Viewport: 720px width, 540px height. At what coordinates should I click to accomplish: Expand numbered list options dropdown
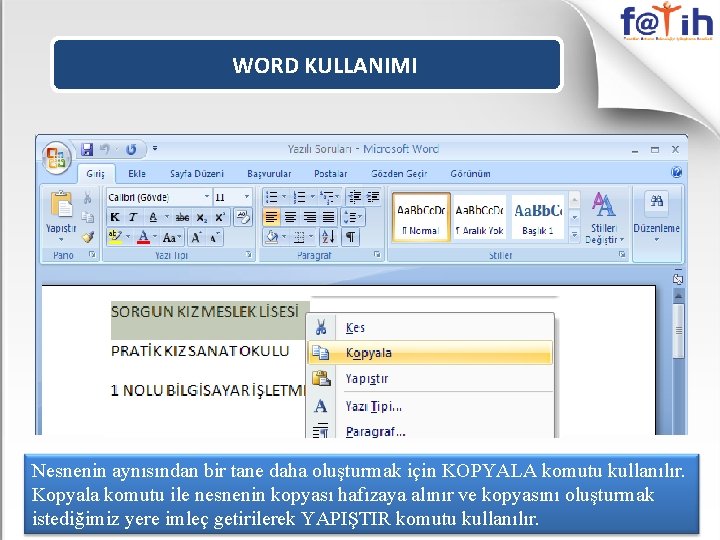point(312,197)
